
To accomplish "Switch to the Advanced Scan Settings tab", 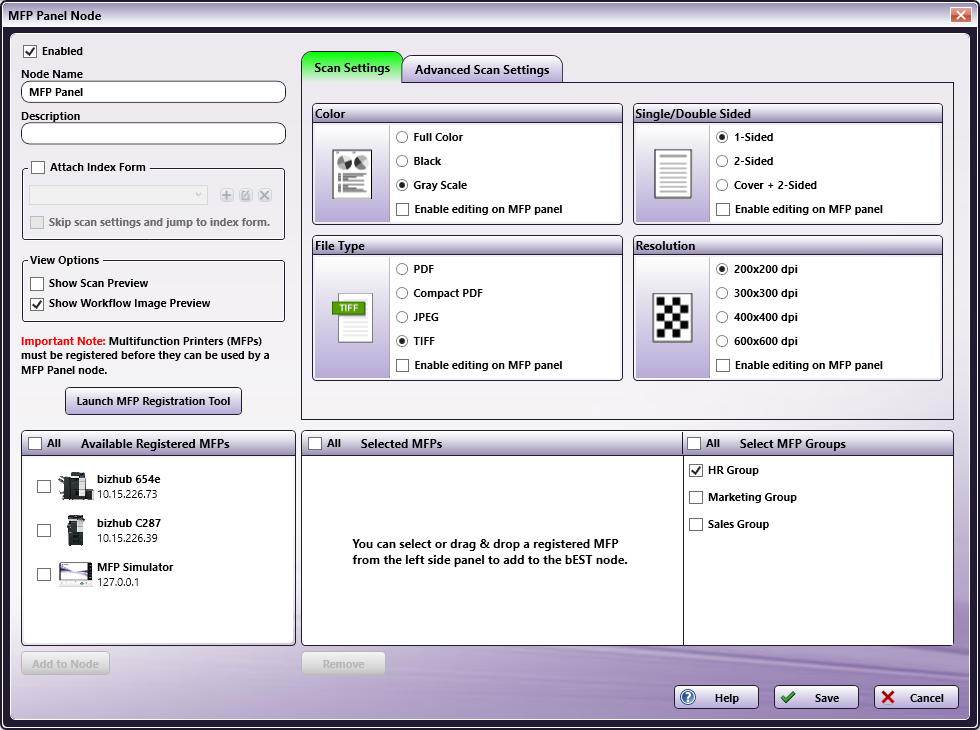I will coord(482,70).
